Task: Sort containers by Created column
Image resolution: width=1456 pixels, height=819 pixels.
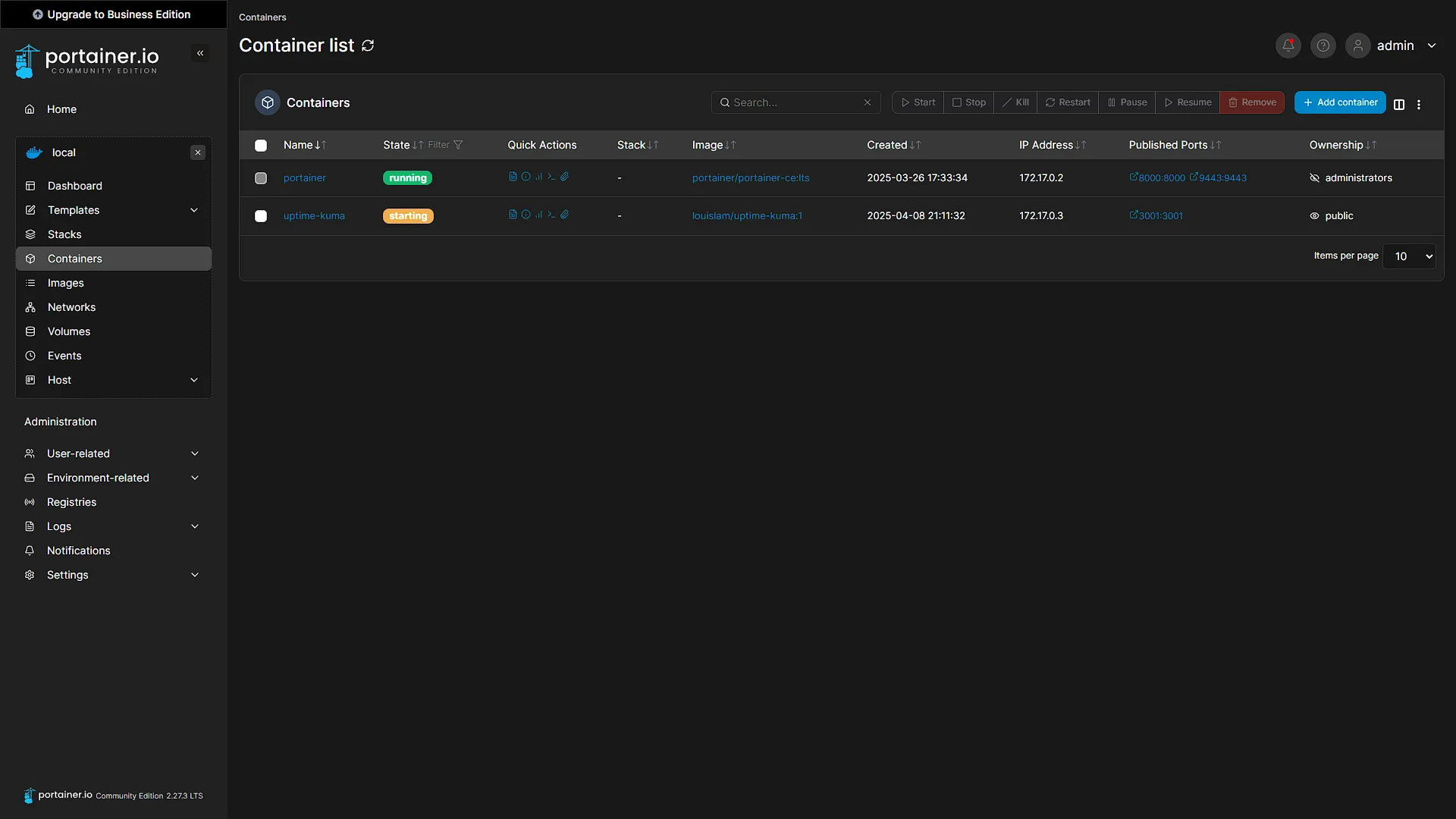Action: (x=894, y=145)
